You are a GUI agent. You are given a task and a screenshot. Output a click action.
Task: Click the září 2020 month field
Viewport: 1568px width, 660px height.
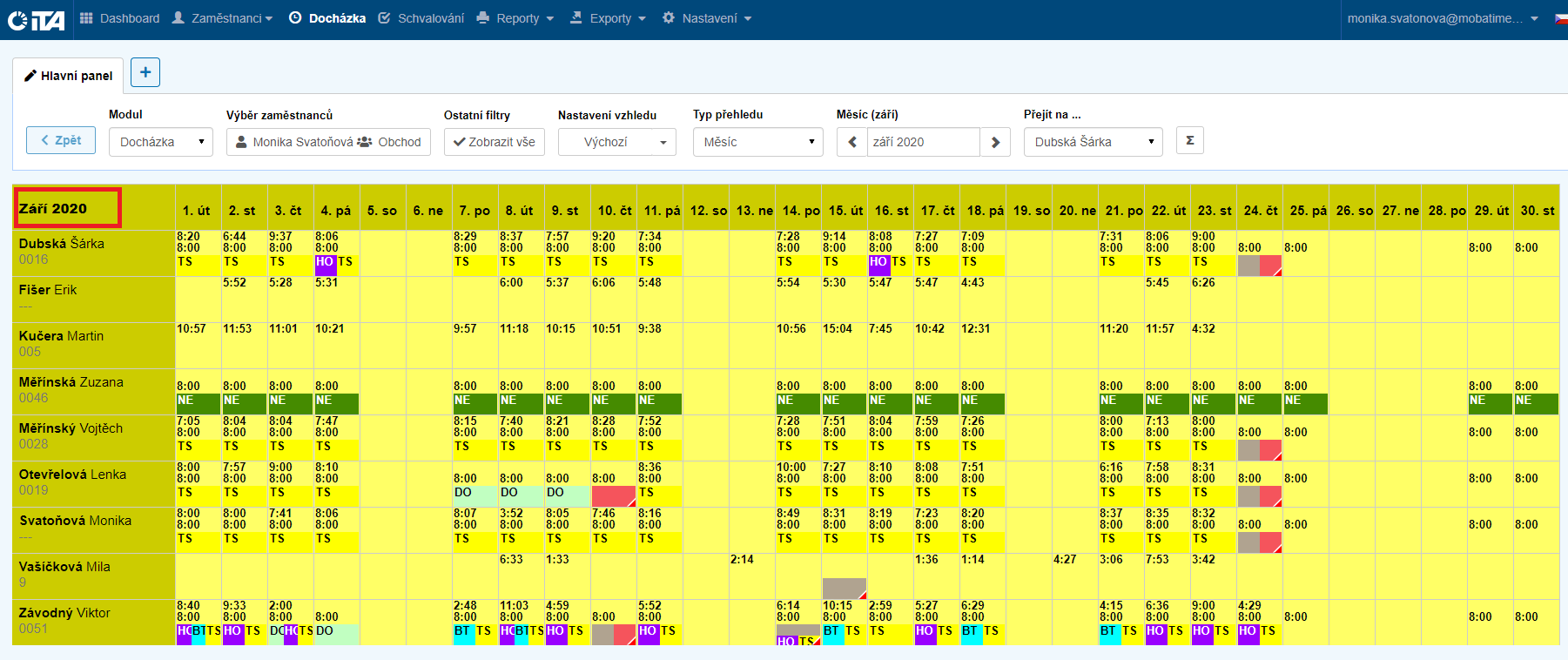point(923,142)
